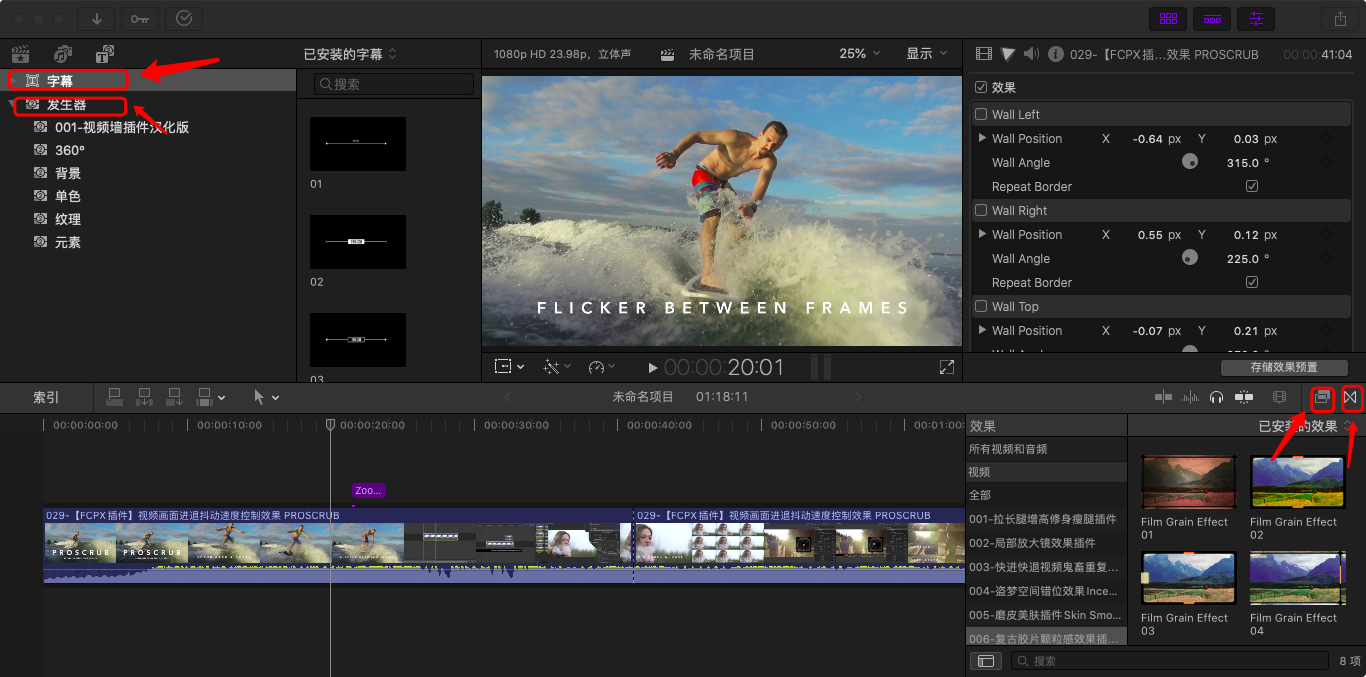Open the info inspector icon
1366x677 pixels.
(1054, 54)
